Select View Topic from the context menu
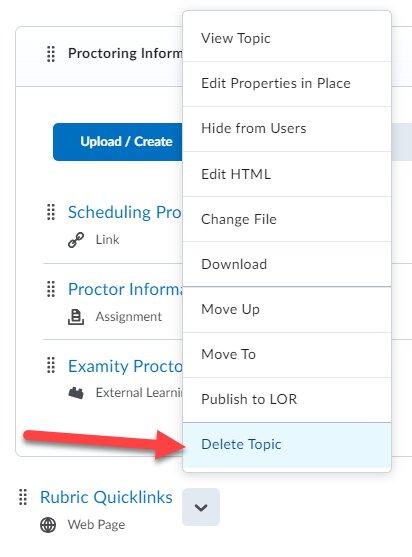Screen dimensions: 412x557 (287, 38)
